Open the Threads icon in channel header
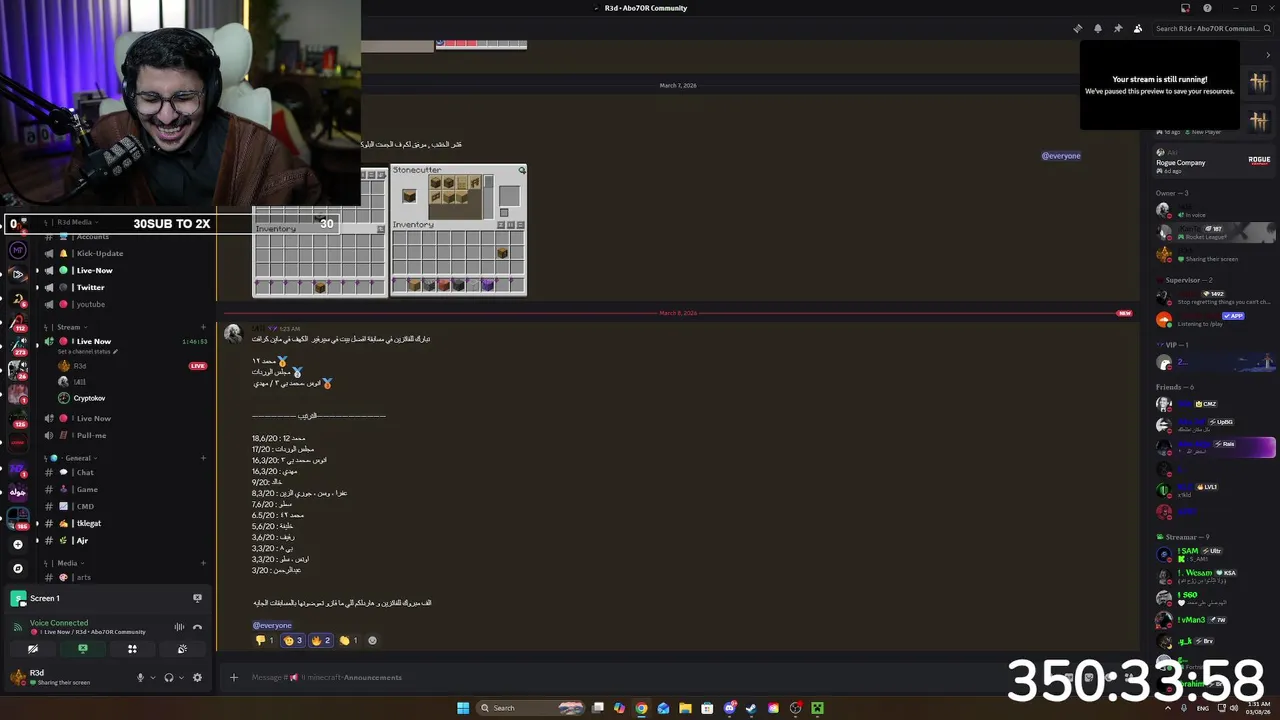 (x=1077, y=29)
